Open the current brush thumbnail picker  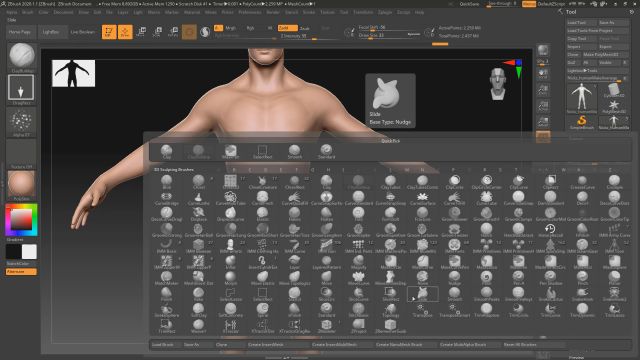tap(22, 56)
